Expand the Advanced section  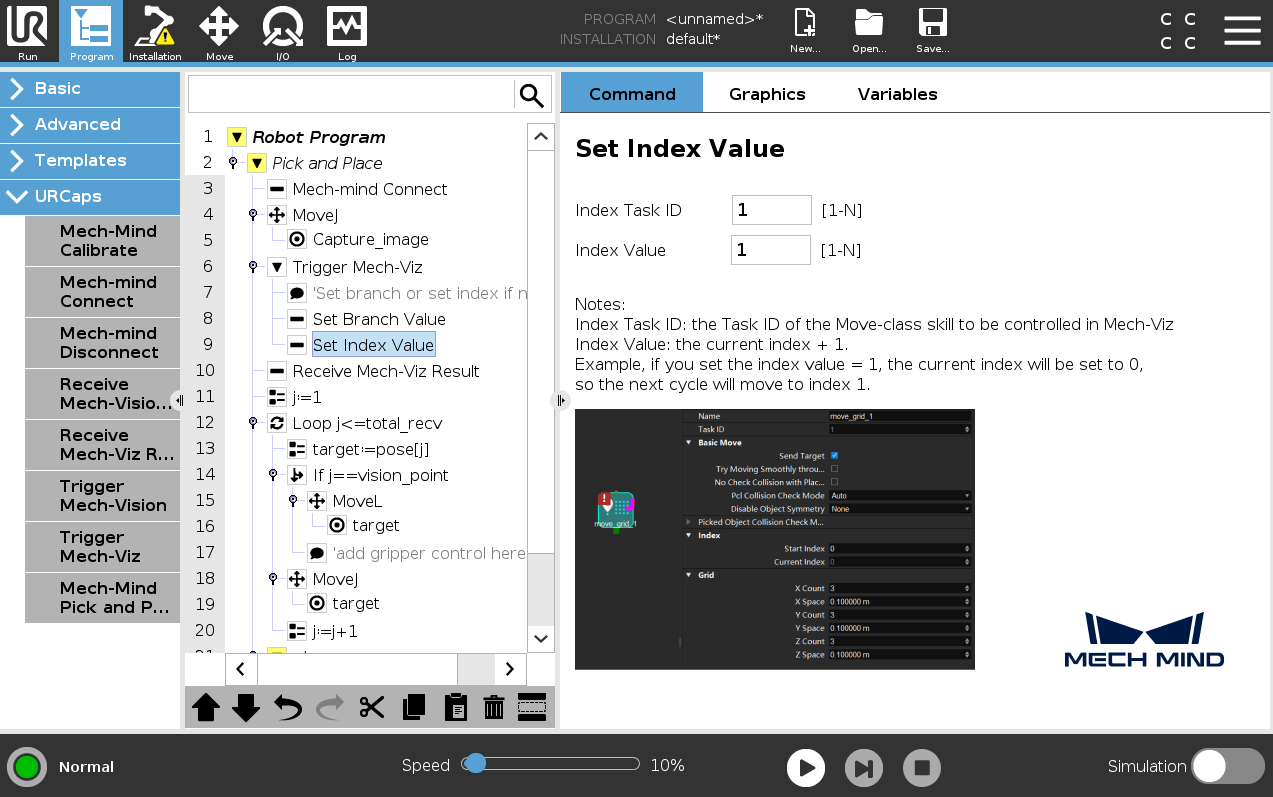pos(90,124)
